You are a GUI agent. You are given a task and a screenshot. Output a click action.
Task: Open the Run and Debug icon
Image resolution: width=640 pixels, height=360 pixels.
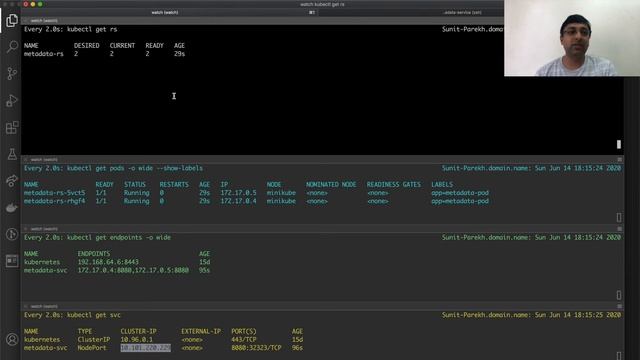click(x=12, y=100)
